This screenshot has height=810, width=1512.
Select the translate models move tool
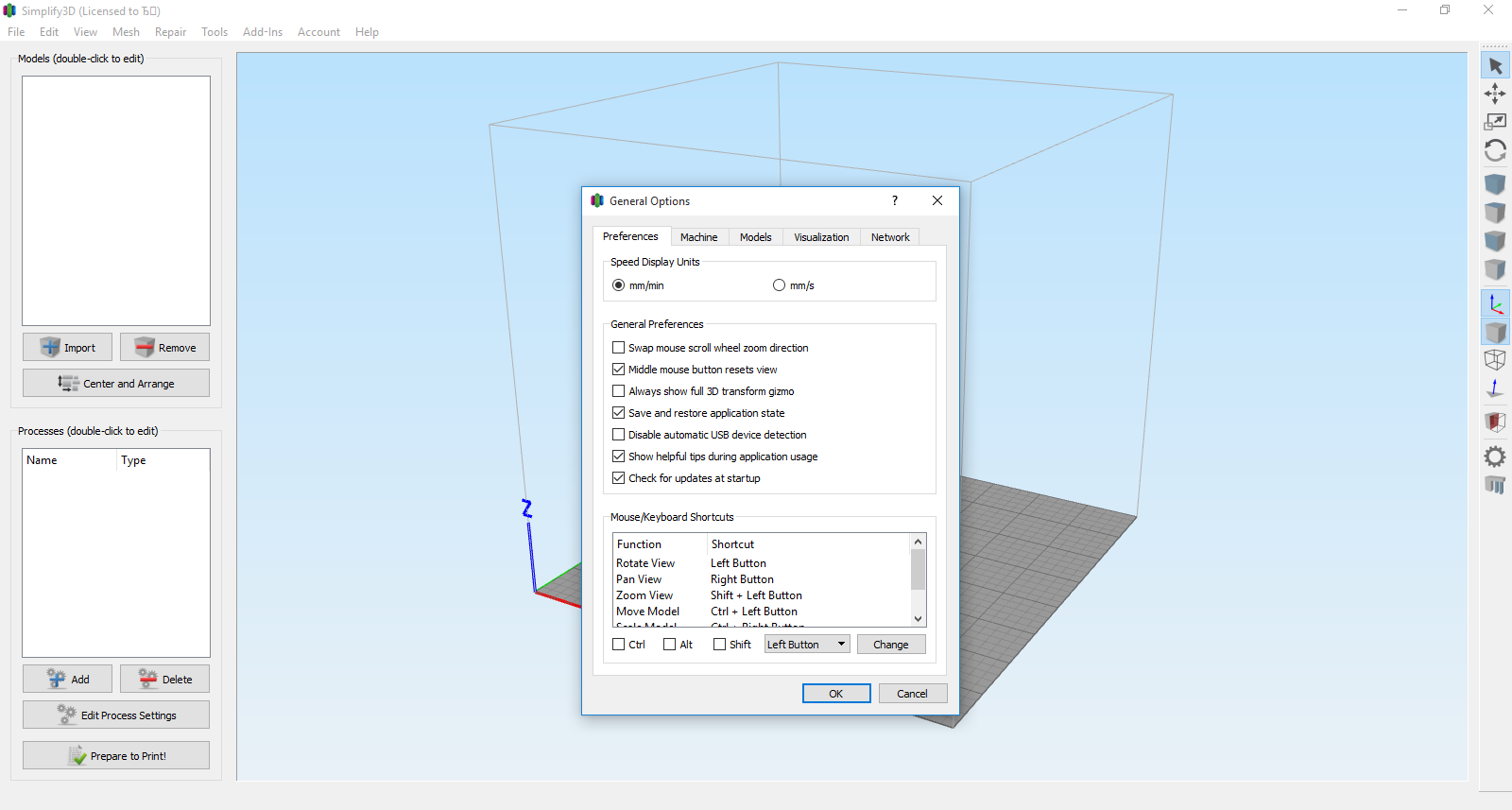1495,94
